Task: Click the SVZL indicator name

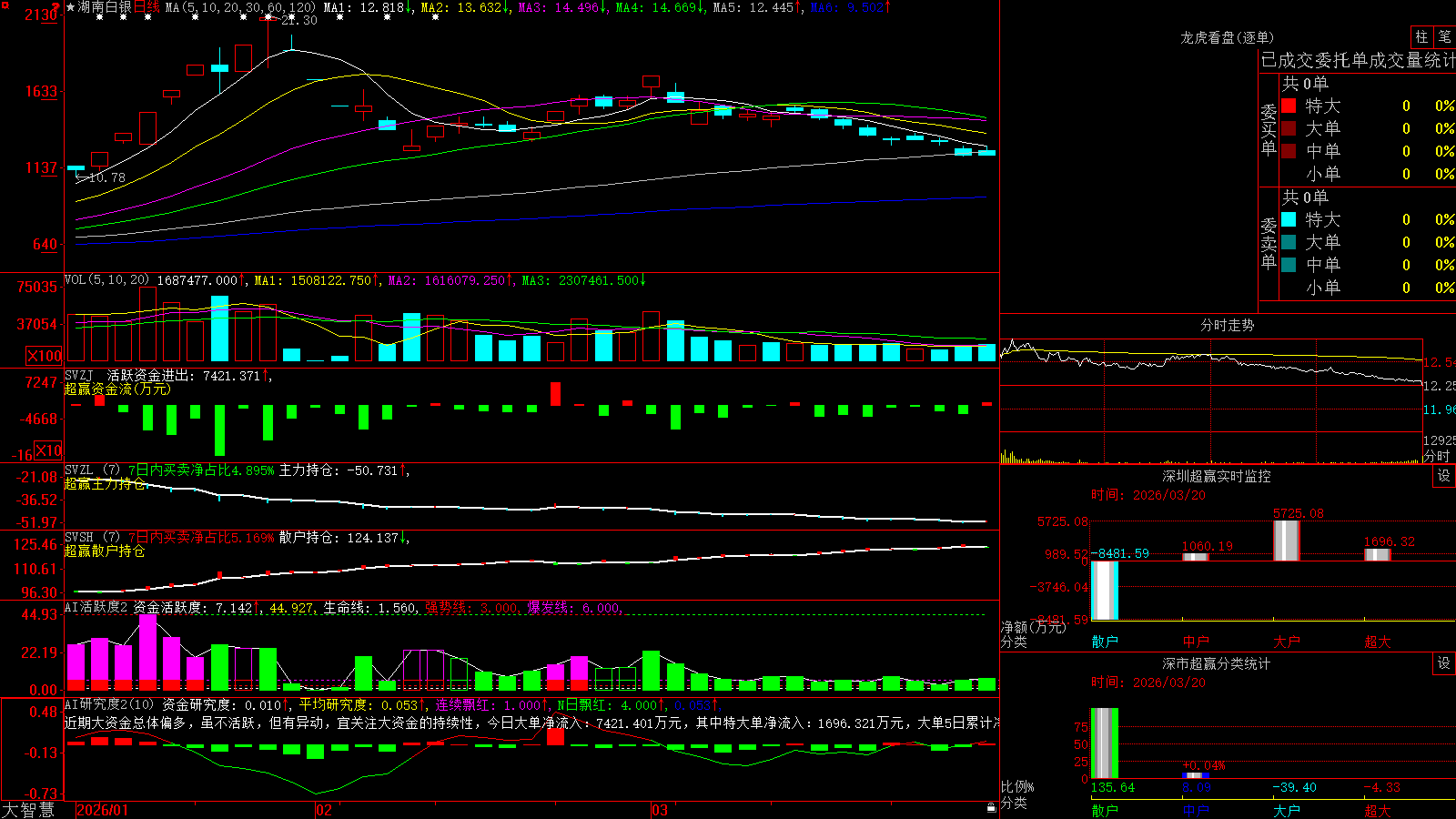Action: click(x=78, y=470)
